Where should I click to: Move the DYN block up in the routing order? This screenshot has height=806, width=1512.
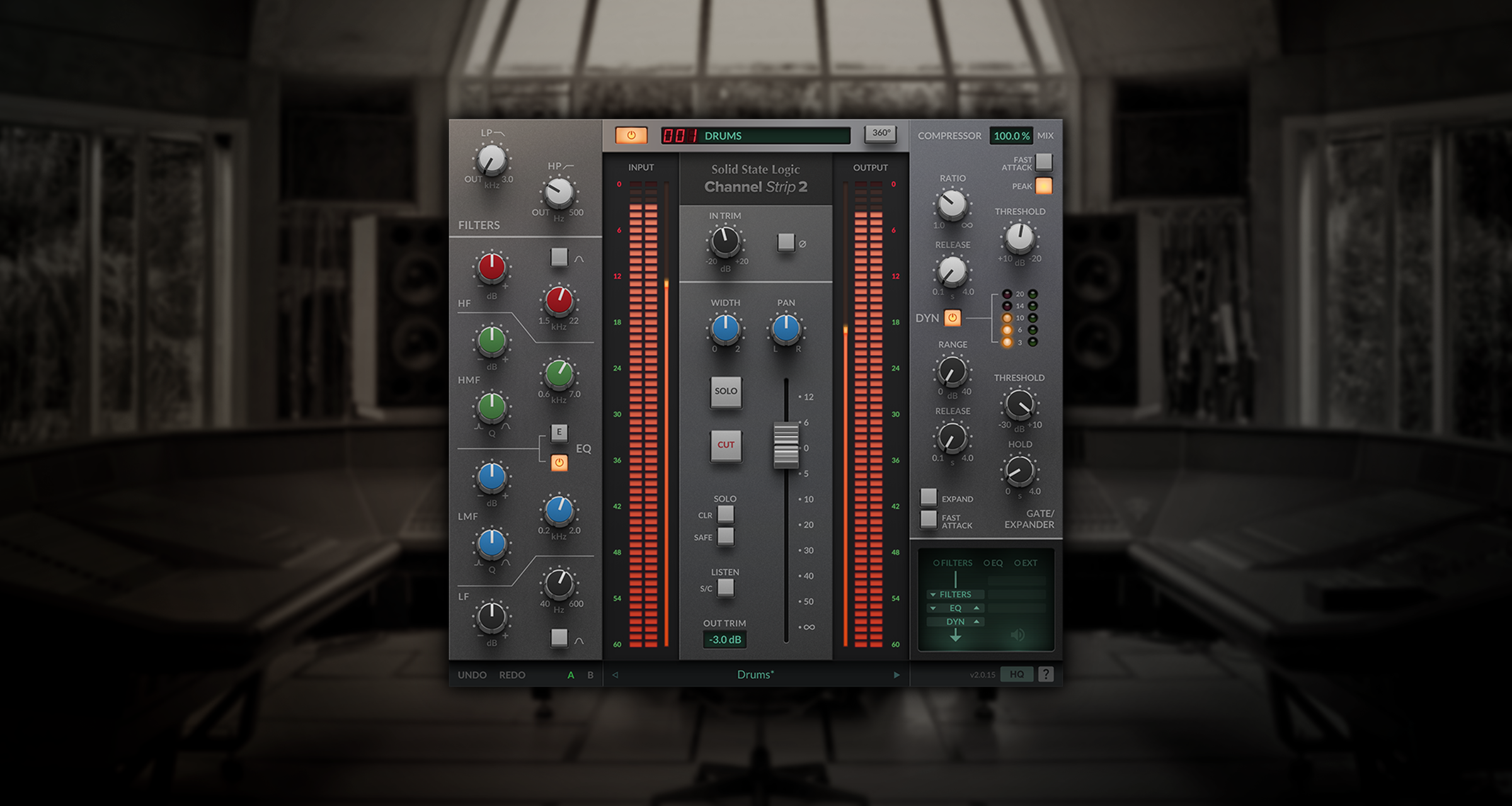click(x=976, y=622)
